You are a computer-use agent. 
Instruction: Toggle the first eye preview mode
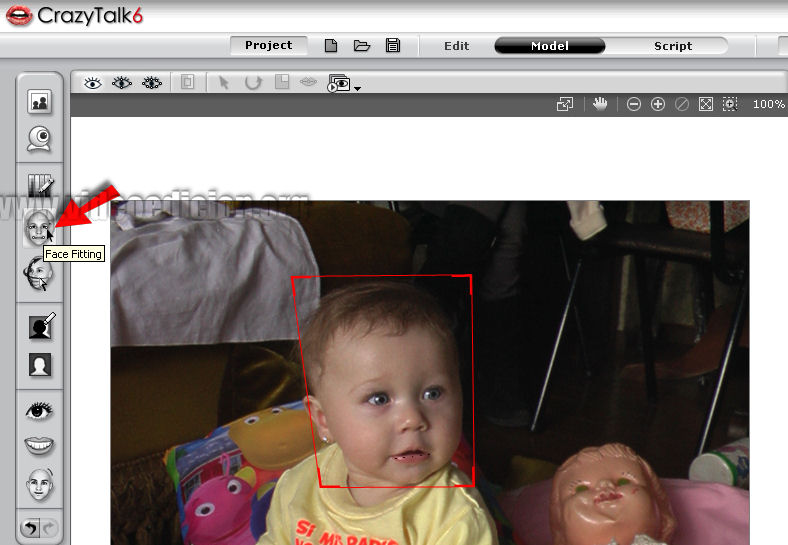(x=93, y=83)
